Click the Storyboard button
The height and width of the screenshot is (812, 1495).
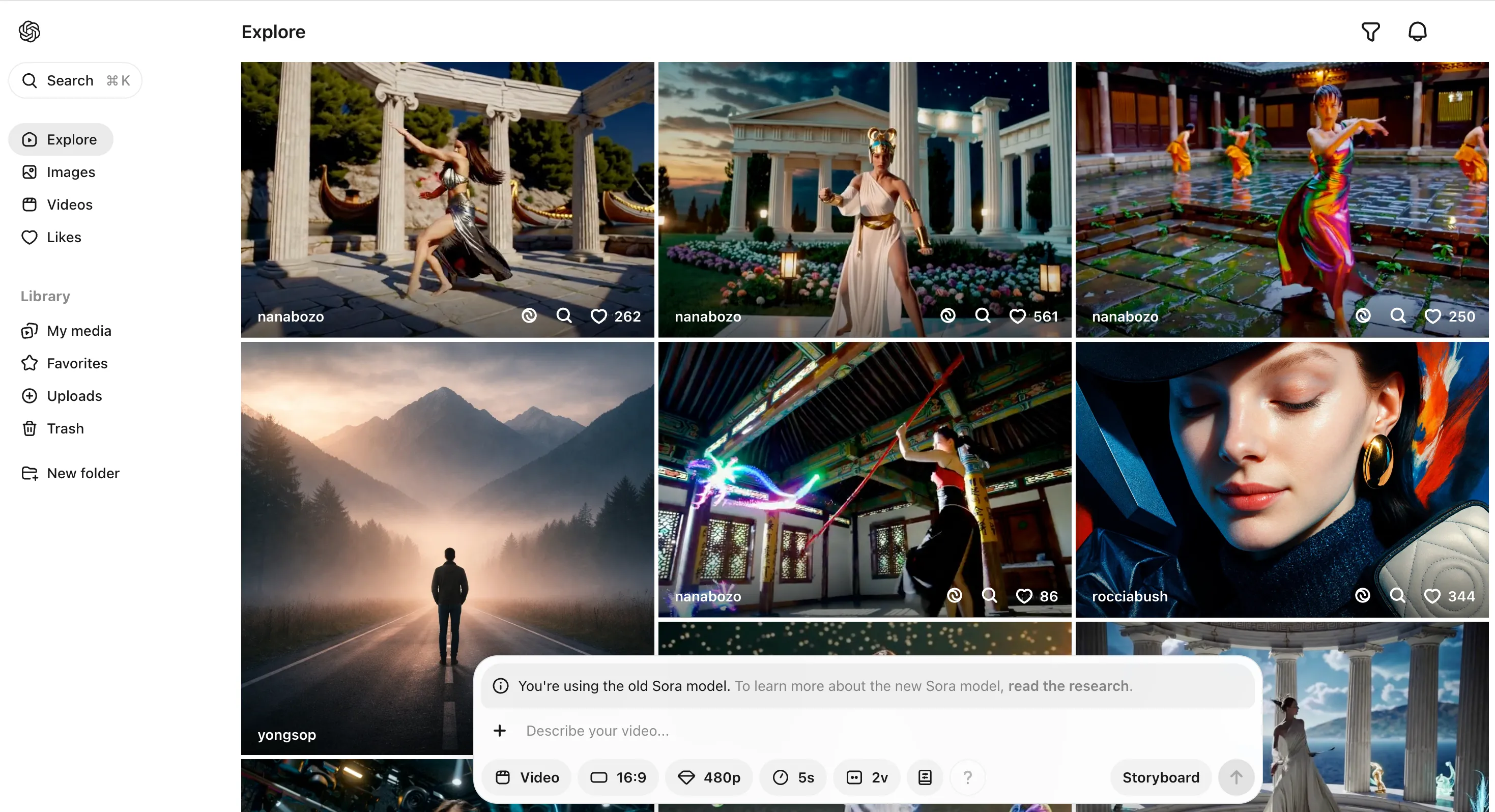(x=1160, y=777)
